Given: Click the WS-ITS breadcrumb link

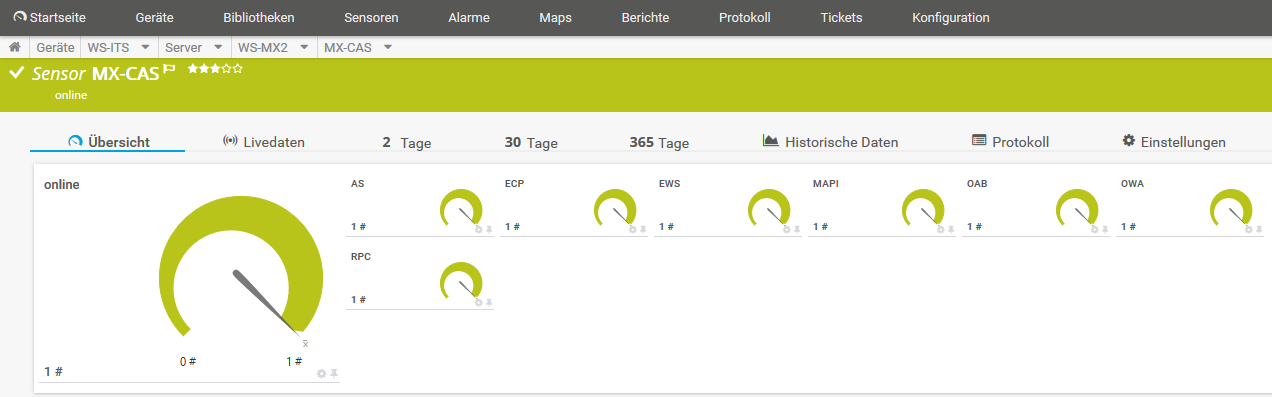Looking at the screenshot, I should (x=108, y=47).
